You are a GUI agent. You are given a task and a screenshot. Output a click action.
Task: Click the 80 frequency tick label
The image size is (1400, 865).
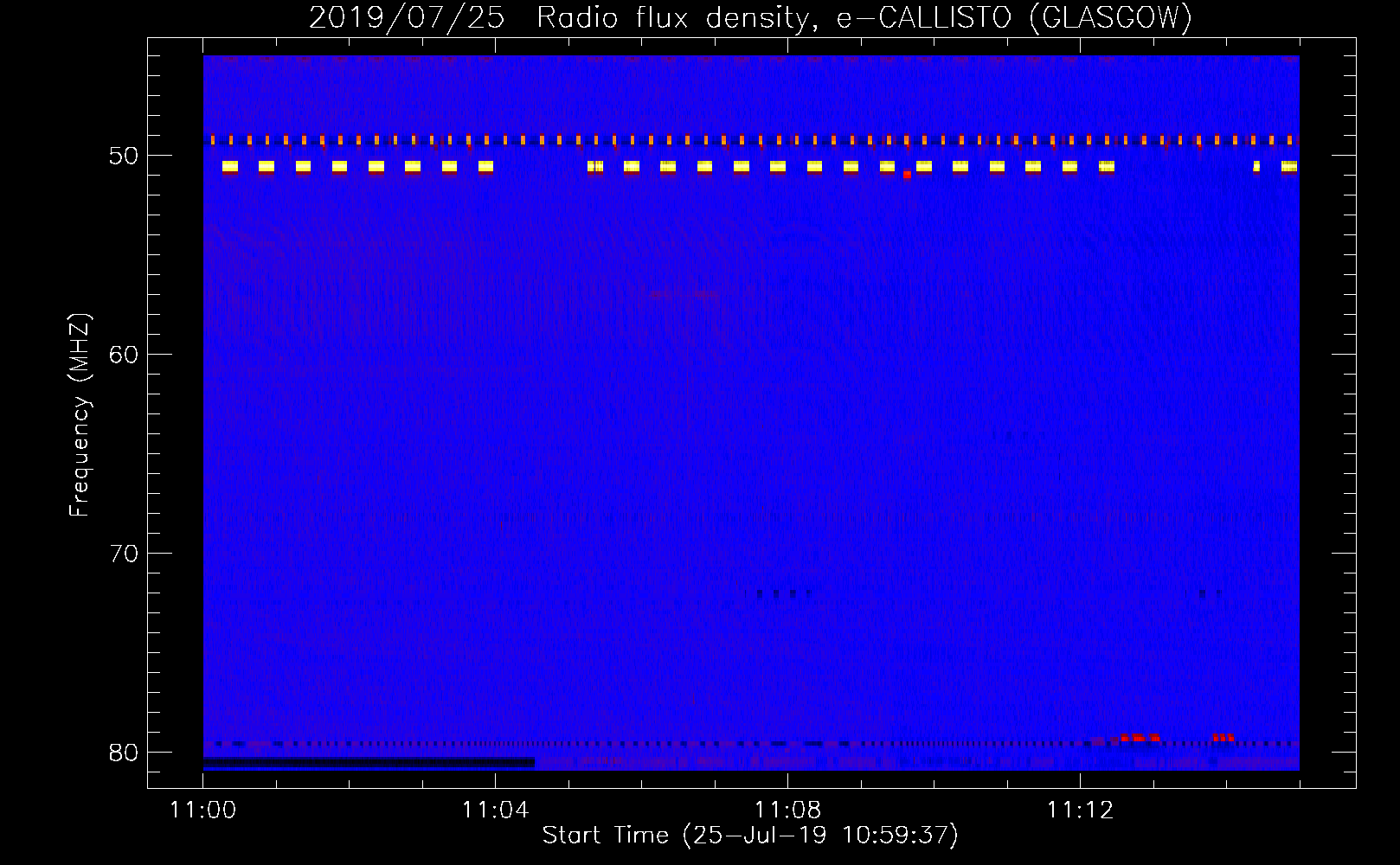[x=125, y=753]
